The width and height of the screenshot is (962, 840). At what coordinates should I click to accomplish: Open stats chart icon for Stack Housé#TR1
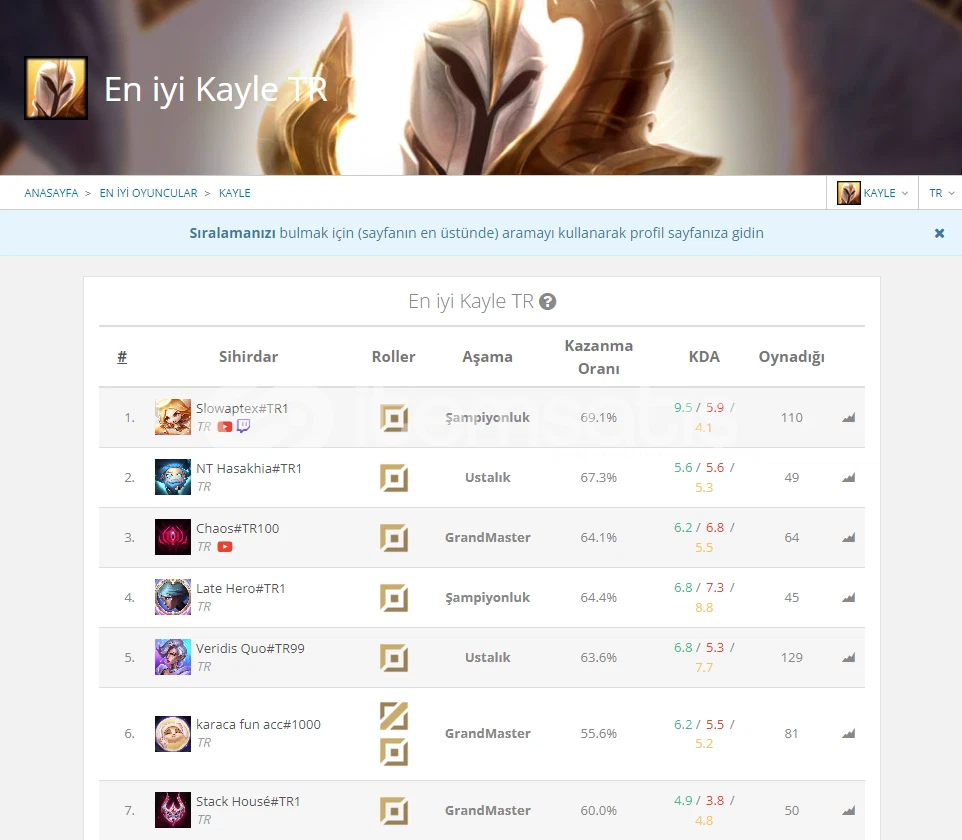848,811
